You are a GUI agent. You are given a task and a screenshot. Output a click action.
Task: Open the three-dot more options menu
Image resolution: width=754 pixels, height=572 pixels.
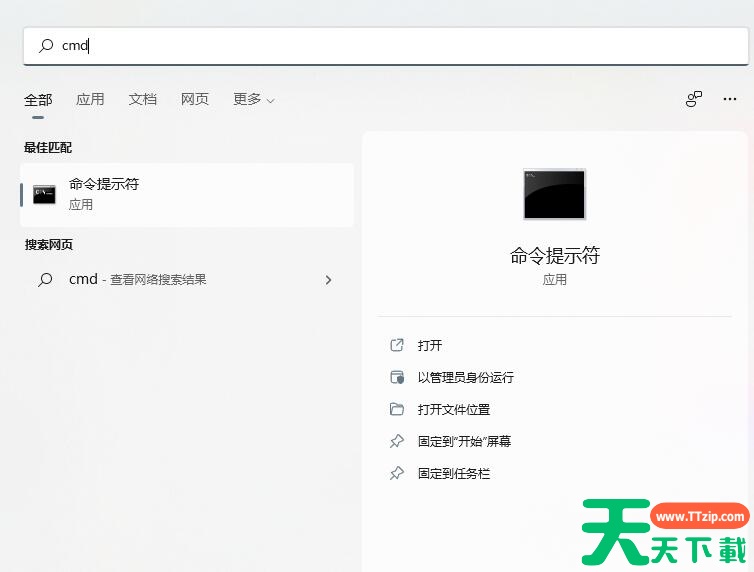pos(729,99)
